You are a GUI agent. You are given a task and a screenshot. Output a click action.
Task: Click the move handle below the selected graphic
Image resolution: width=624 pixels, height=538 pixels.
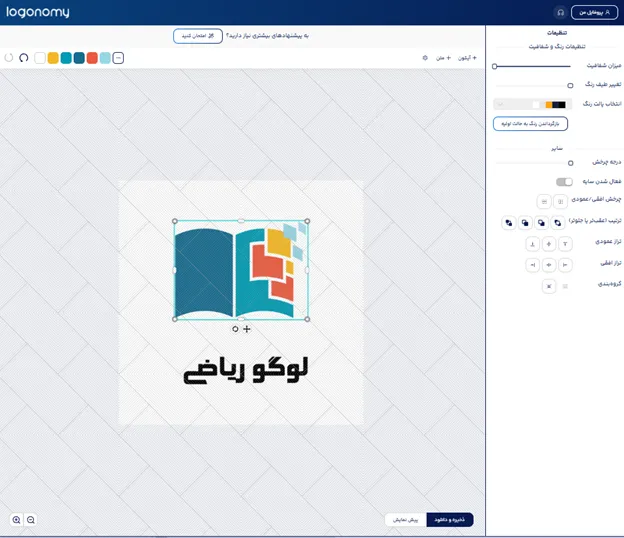click(247, 329)
